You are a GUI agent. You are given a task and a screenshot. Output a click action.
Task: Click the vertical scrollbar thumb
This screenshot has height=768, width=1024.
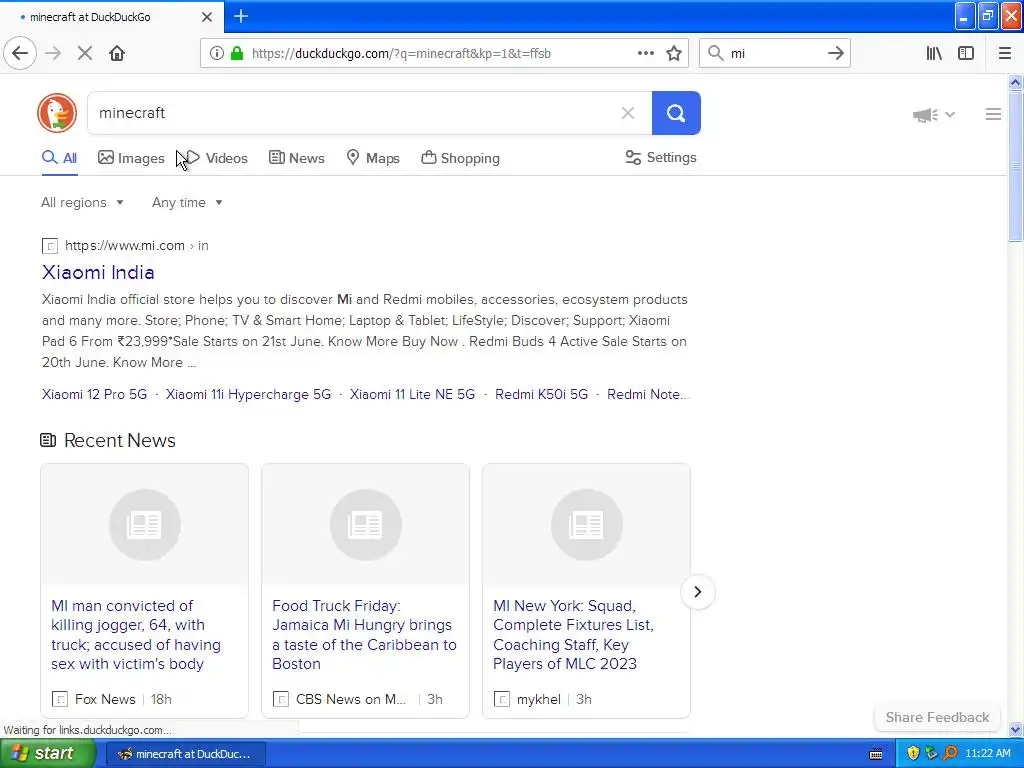[1015, 167]
